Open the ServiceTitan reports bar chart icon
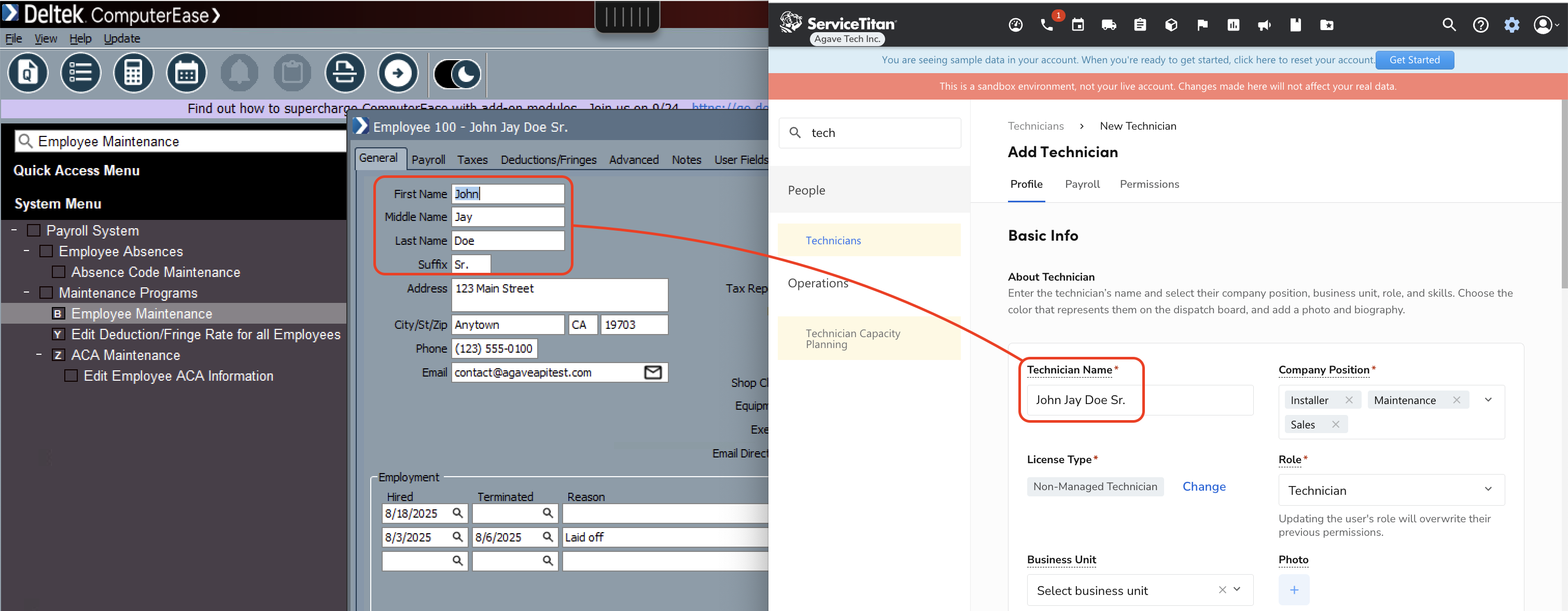Image resolution: width=1568 pixels, height=611 pixels. pos(1233,25)
